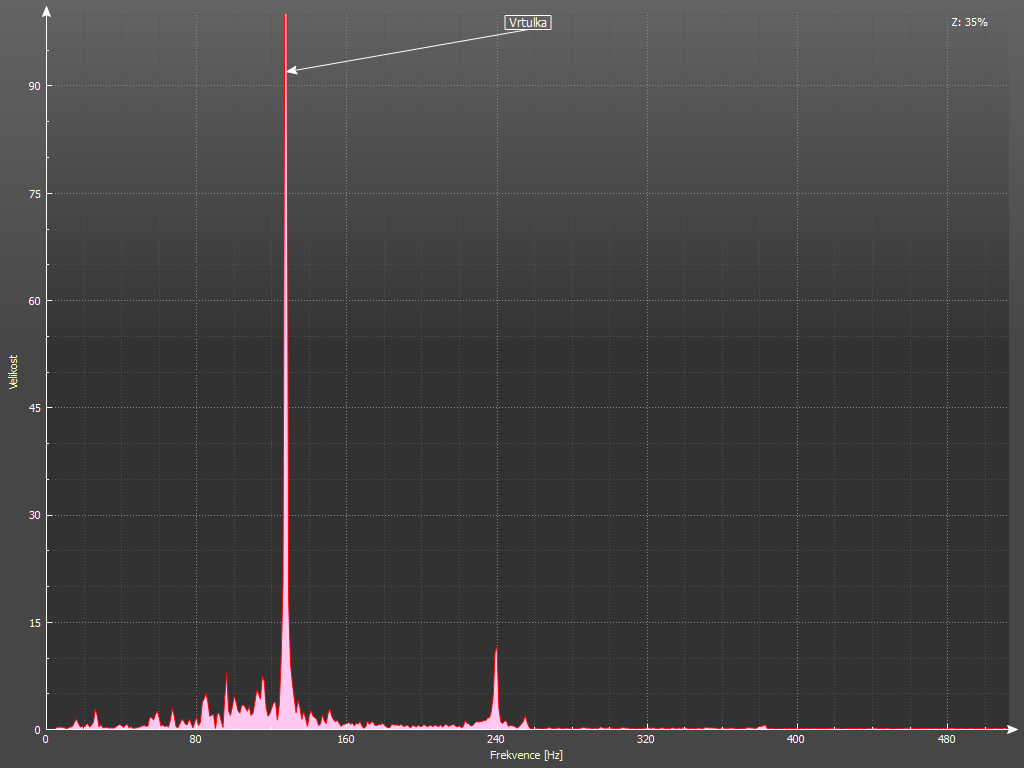Click the 60 tick label on Velikost axis
Viewport: 1024px width, 768px height.
[34, 301]
